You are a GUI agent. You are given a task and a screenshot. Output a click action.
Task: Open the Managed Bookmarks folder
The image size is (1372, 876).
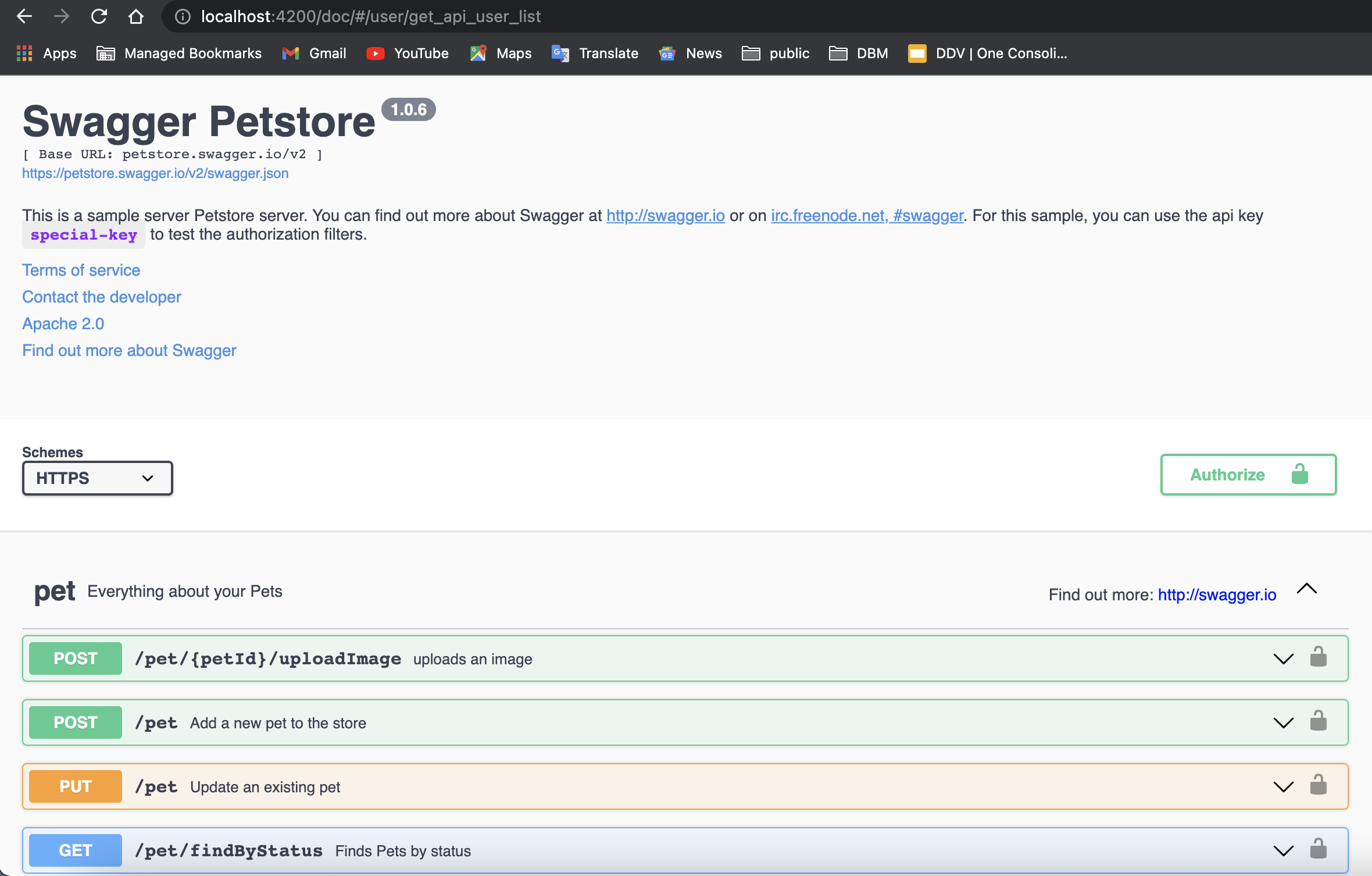179,54
